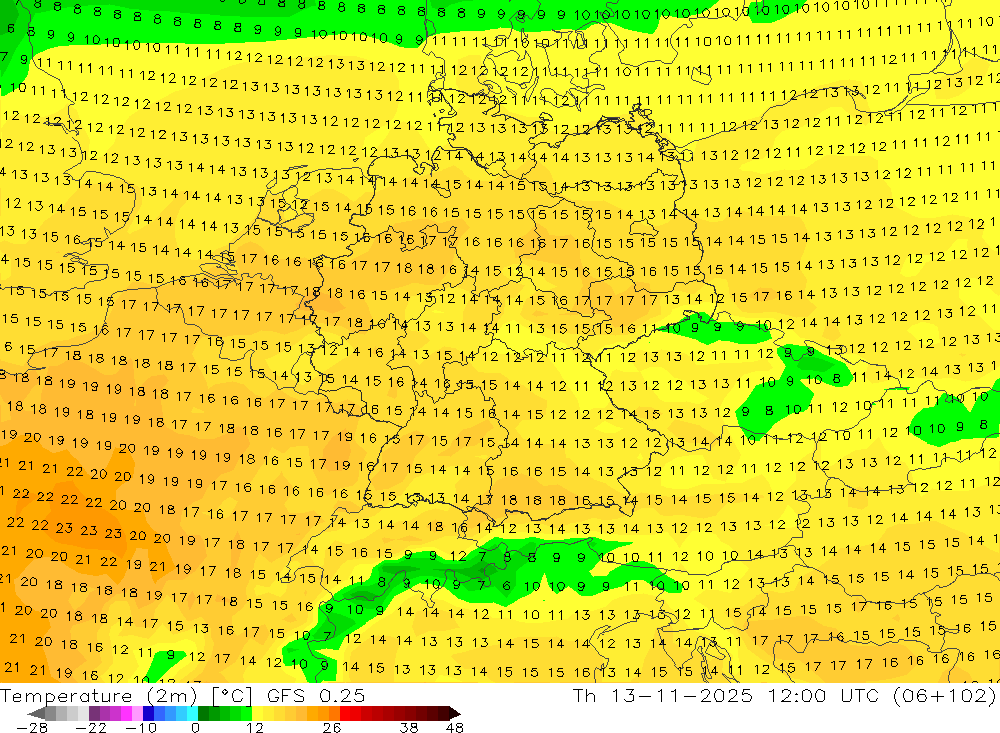This screenshot has height=733, width=1000.
Task: Click the '48' legend scale value
Action: coord(455,727)
